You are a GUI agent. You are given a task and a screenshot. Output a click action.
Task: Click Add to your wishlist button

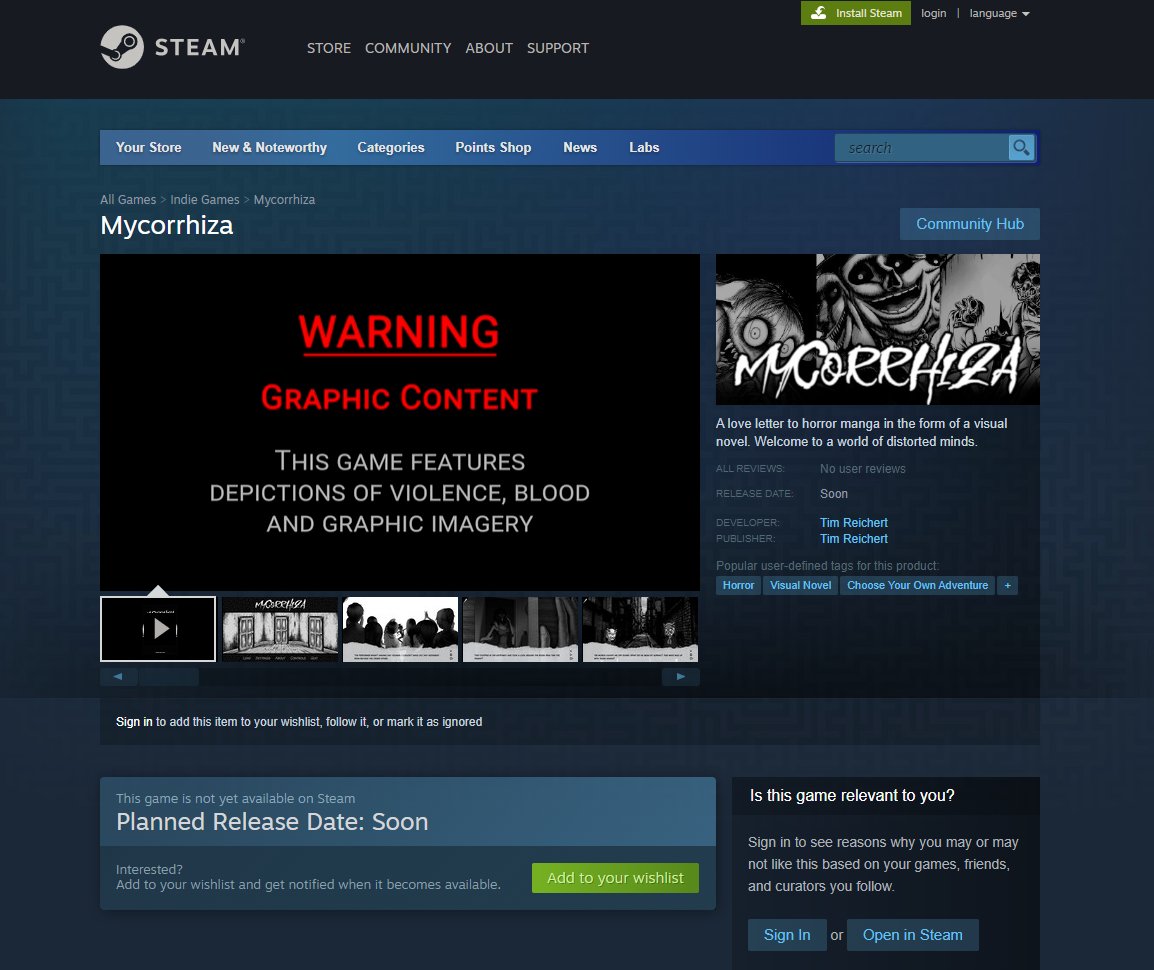coord(615,878)
